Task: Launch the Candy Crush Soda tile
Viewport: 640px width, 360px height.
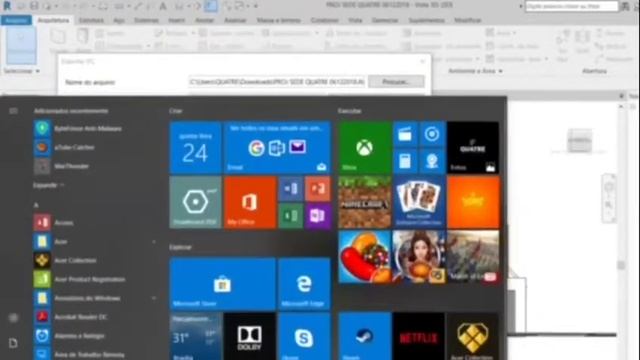Action: pyautogui.click(x=364, y=257)
